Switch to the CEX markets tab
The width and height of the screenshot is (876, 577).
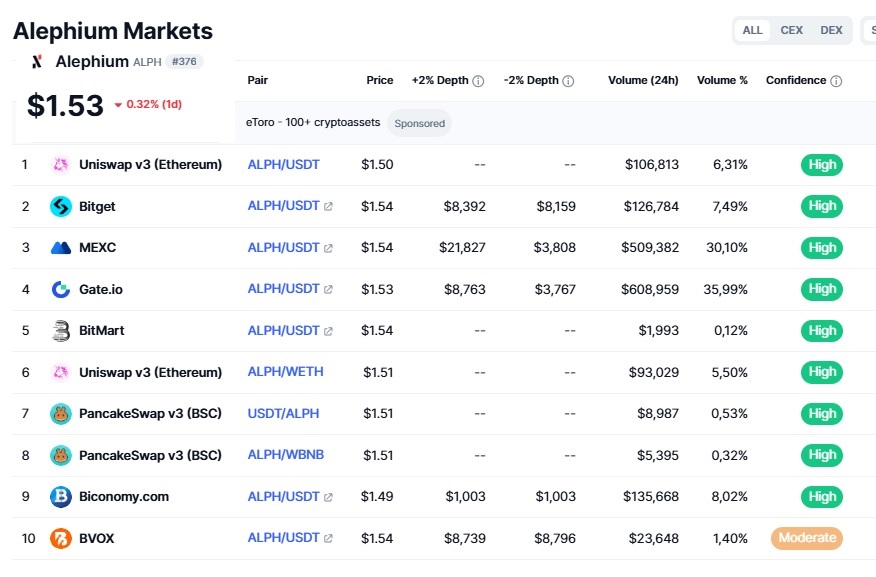pyautogui.click(x=791, y=30)
